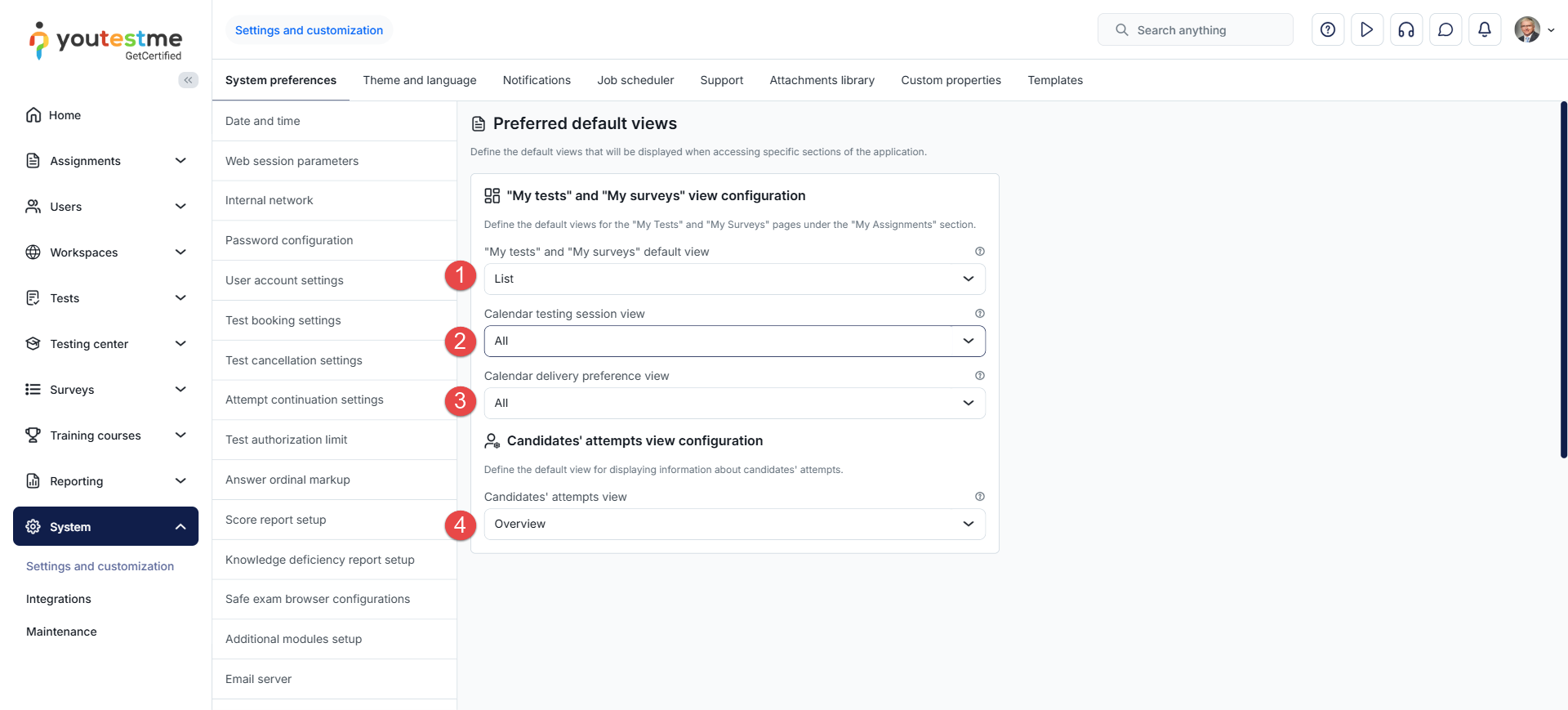Switch to the Job scheduler tab
1568x710 pixels.
pyautogui.click(x=635, y=80)
